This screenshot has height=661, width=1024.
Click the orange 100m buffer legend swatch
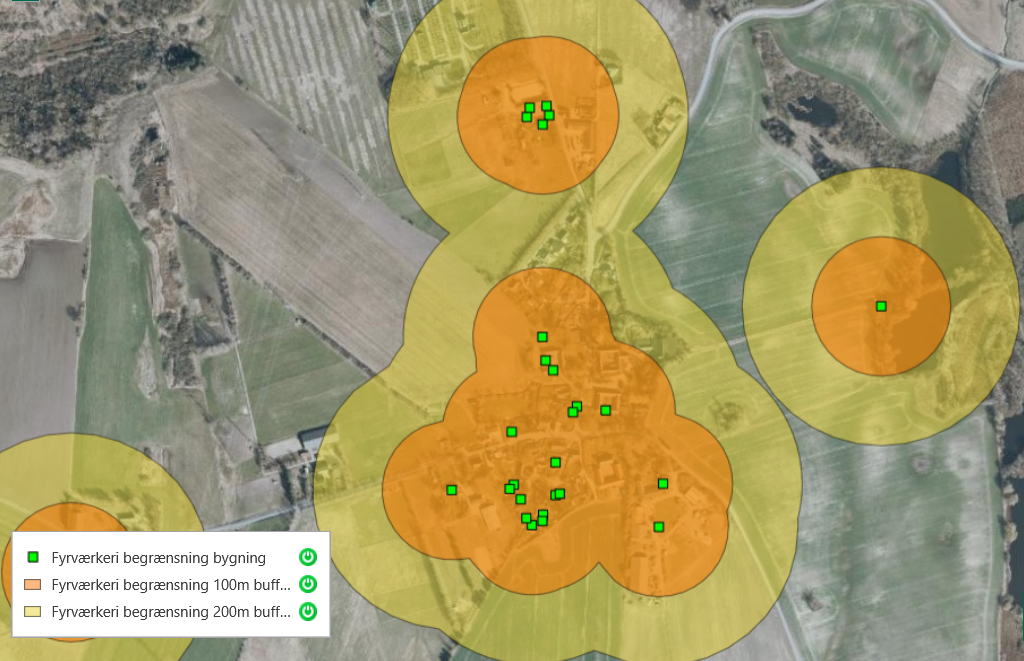click(x=33, y=584)
